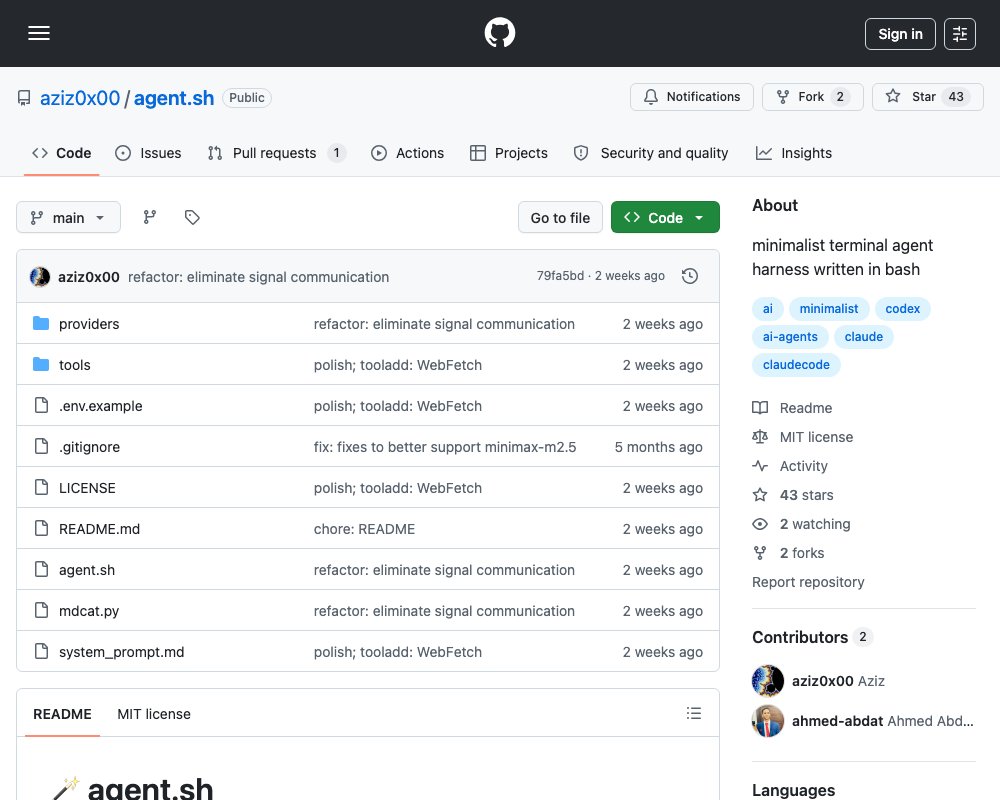Star the repository
Screen dimensions: 1000x800
pos(927,97)
